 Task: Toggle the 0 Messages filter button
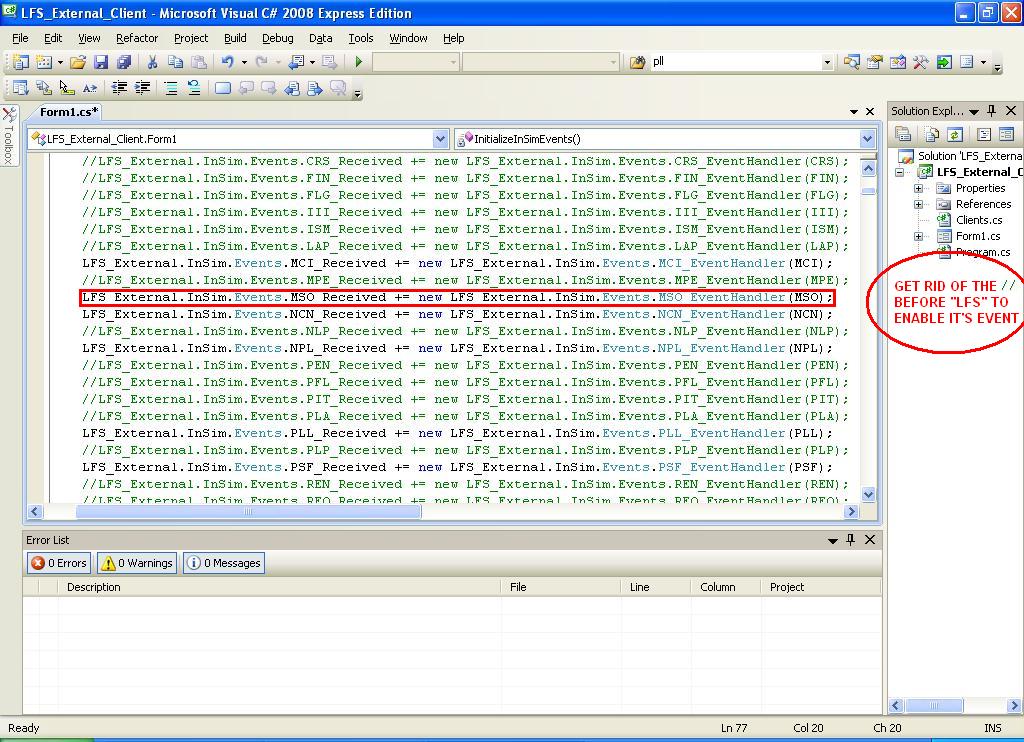(x=224, y=563)
